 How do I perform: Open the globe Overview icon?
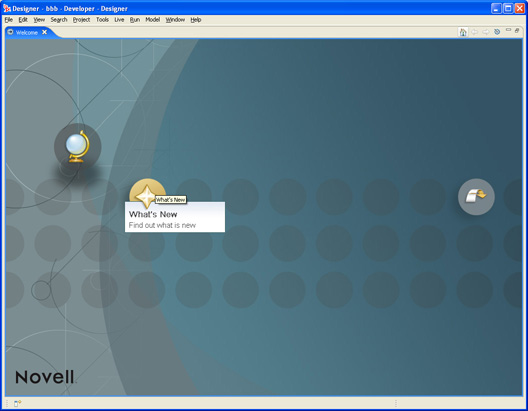[77, 146]
